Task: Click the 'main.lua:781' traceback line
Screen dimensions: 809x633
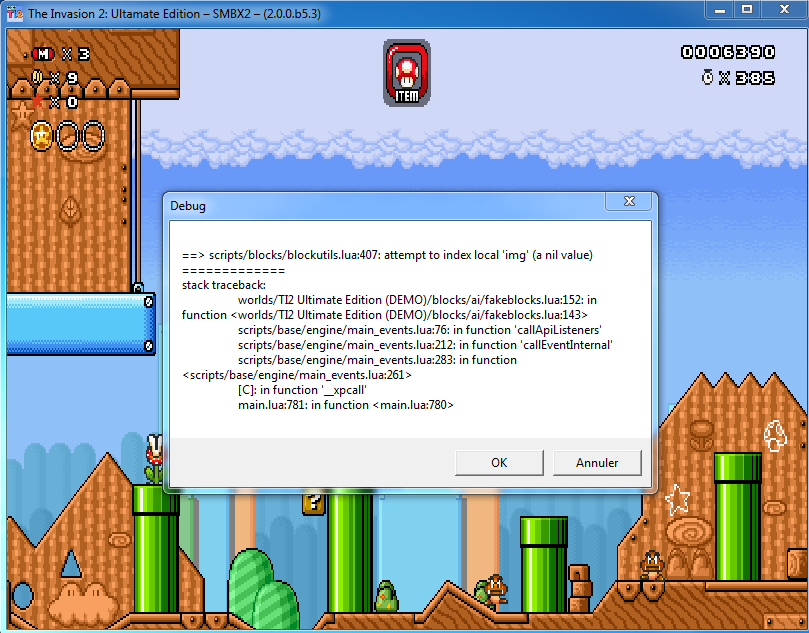Action: point(346,404)
